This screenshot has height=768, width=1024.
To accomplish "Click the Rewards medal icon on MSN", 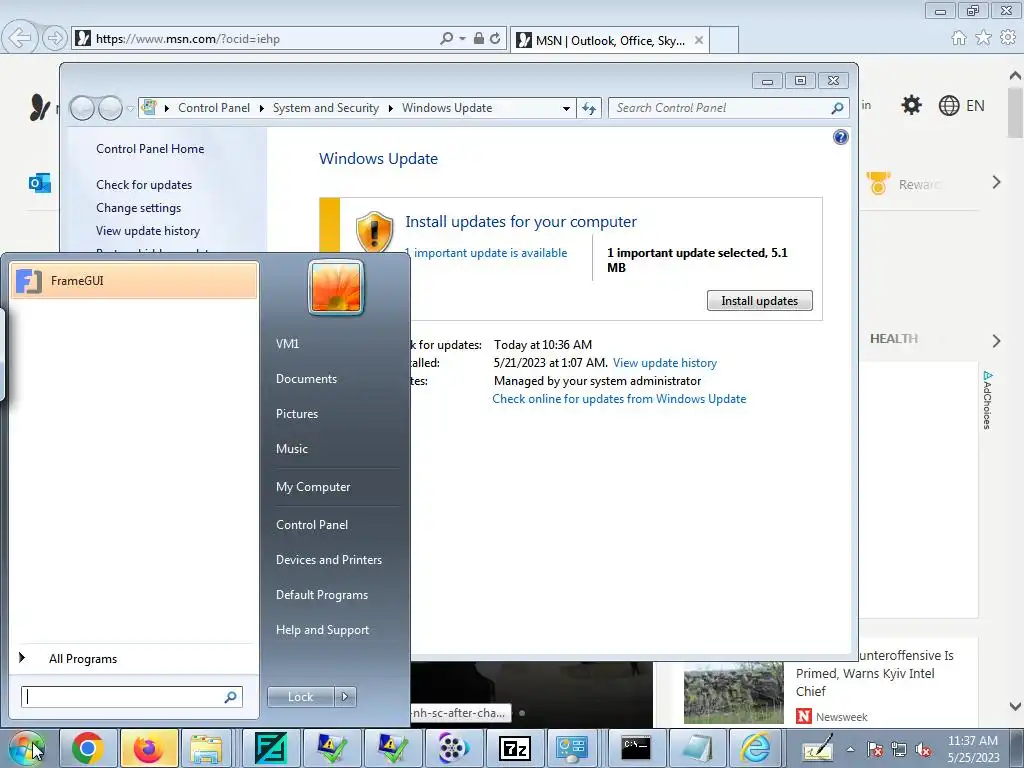I will 878,183.
